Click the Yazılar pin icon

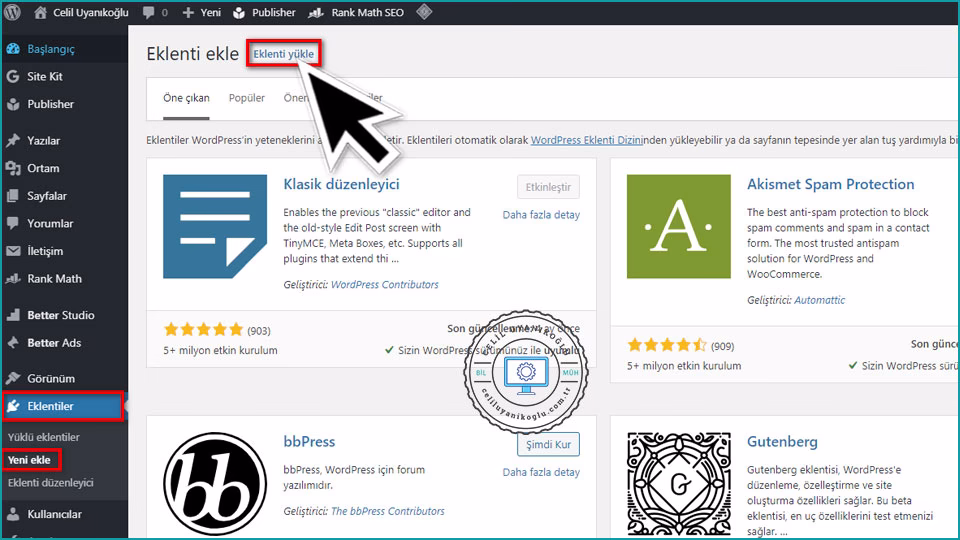click(13, 141)
